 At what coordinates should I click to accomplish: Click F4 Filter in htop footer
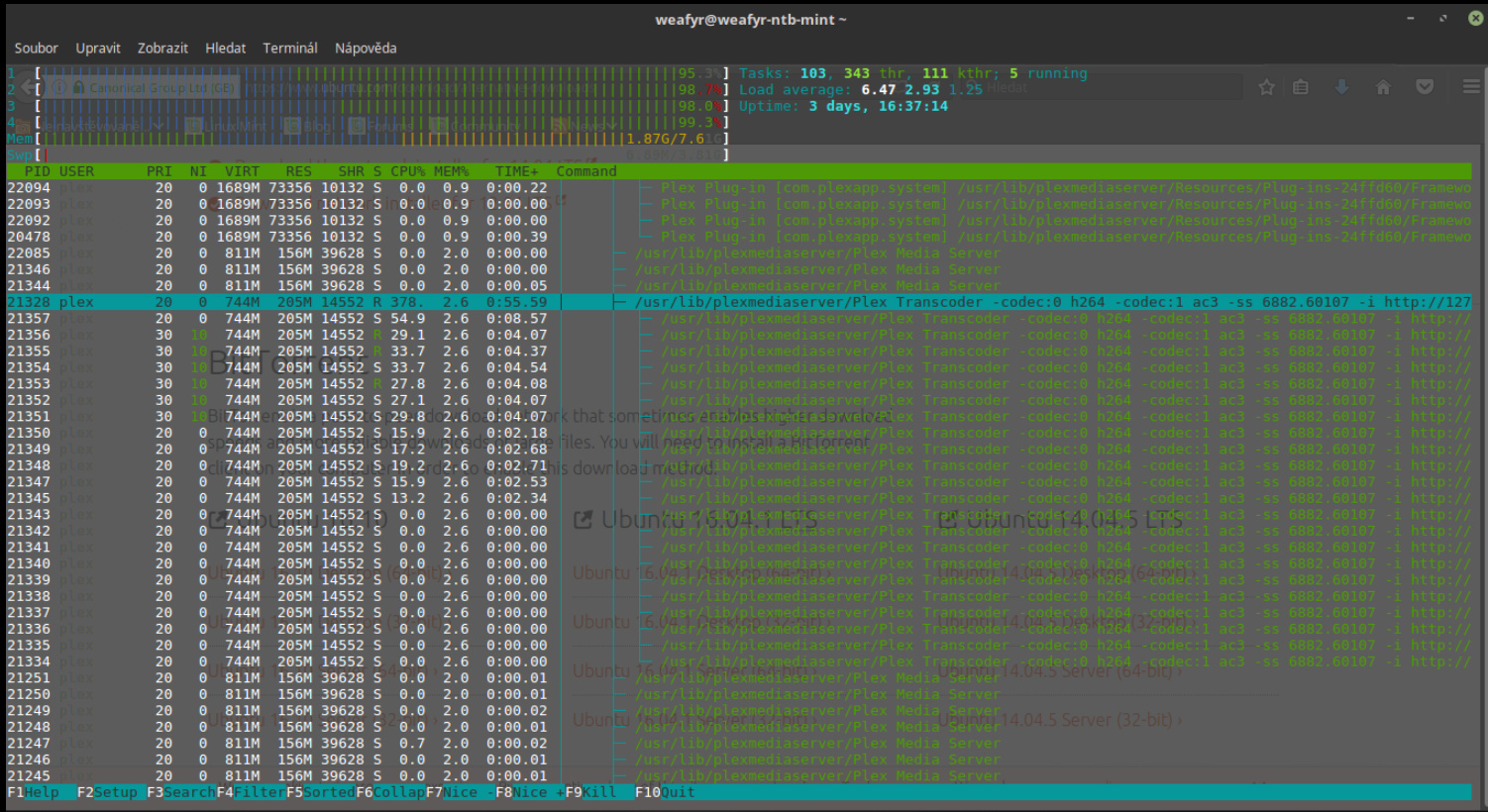[x=251, y=792]
